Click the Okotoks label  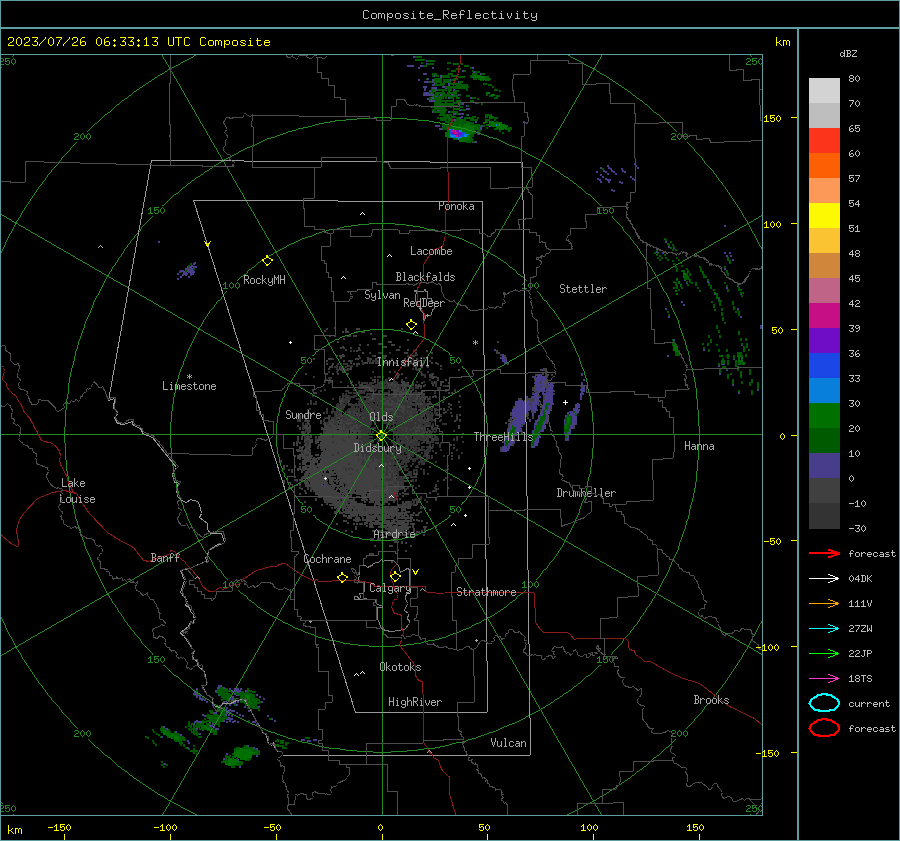point(400,667)
